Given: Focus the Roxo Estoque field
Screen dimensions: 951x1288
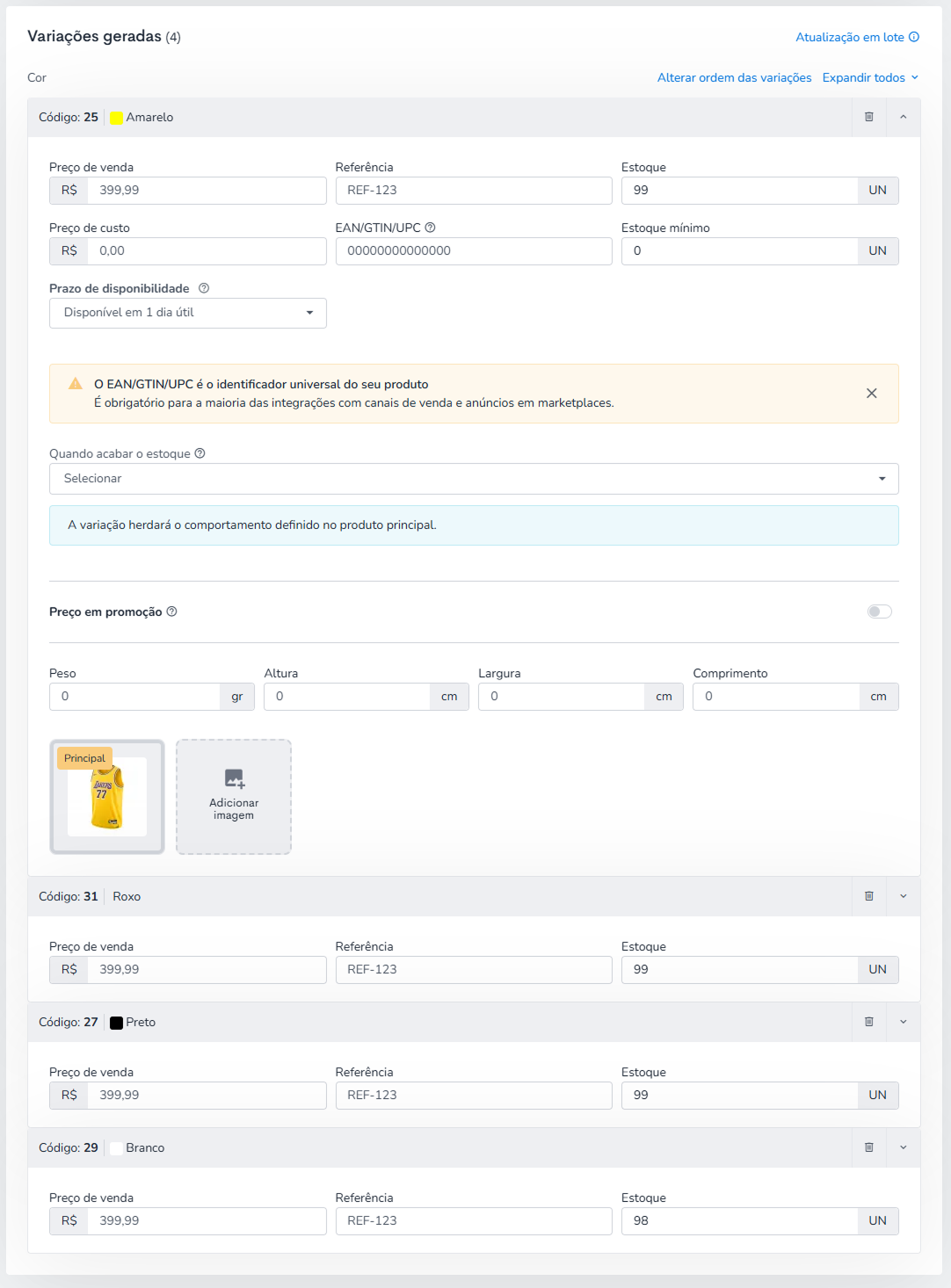Looking at the screenshot, I should tap(740, 970).
